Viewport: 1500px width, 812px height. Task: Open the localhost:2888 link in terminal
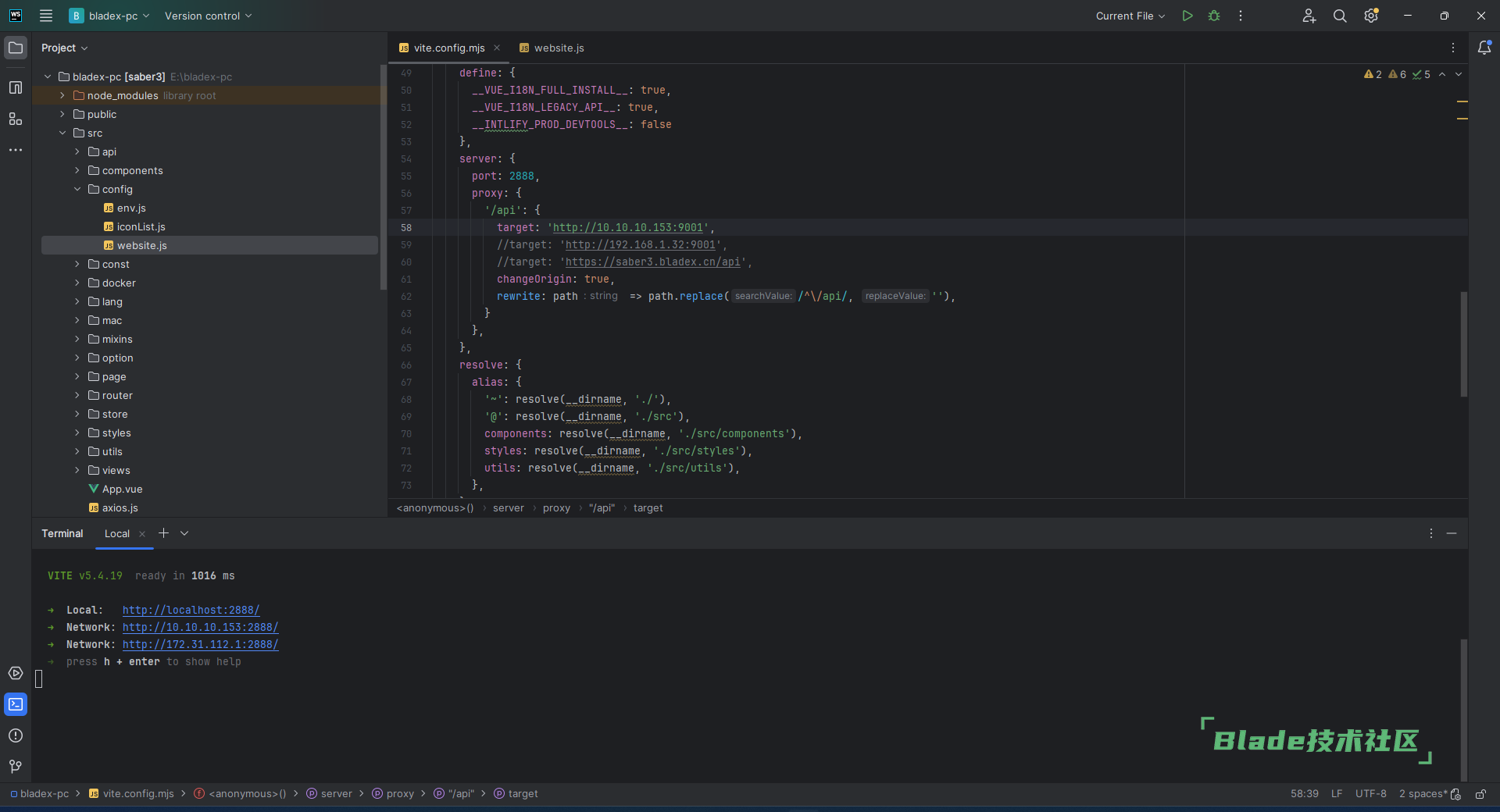[191, 610]
